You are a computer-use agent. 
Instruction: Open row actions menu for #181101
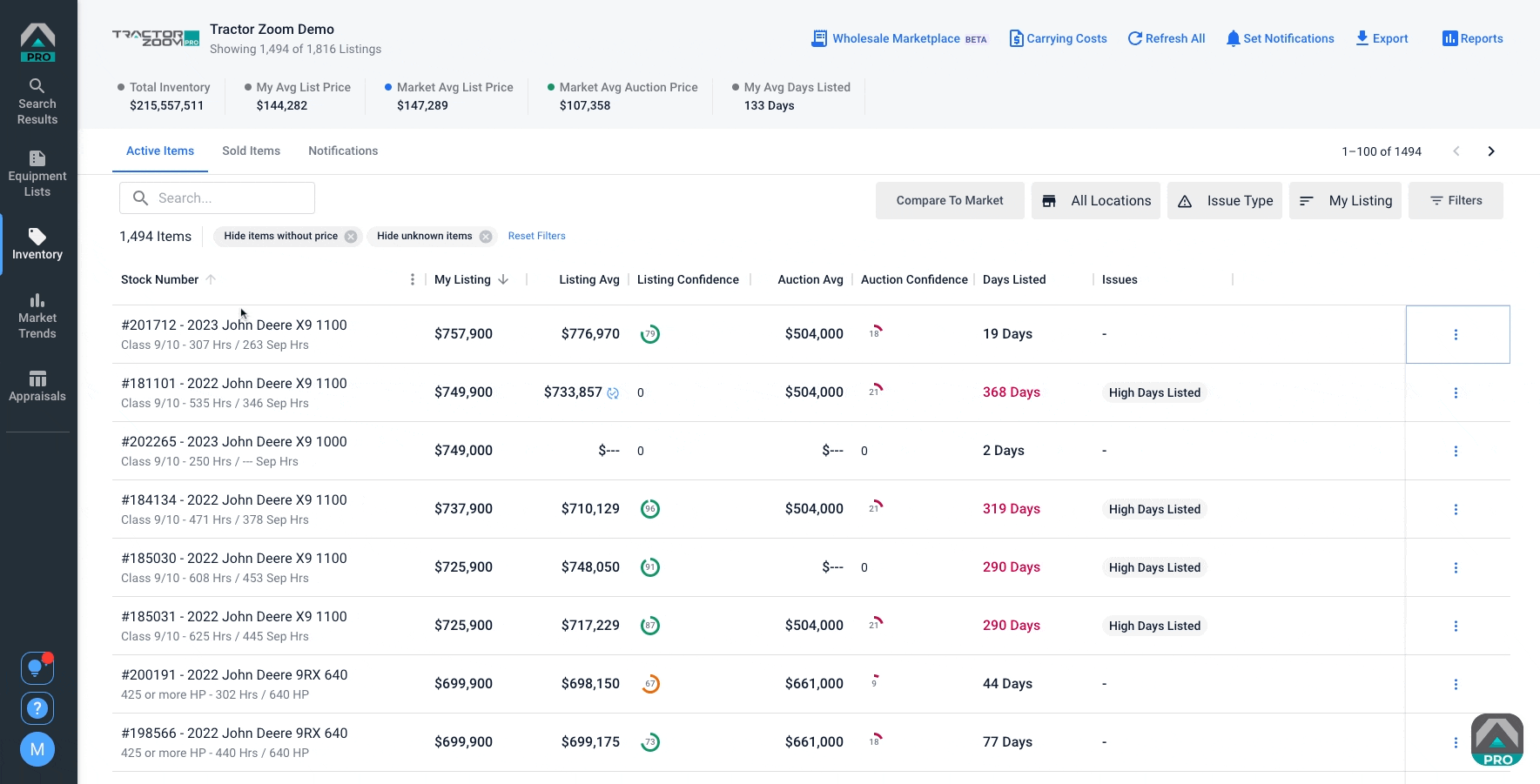pos(1456,392)
